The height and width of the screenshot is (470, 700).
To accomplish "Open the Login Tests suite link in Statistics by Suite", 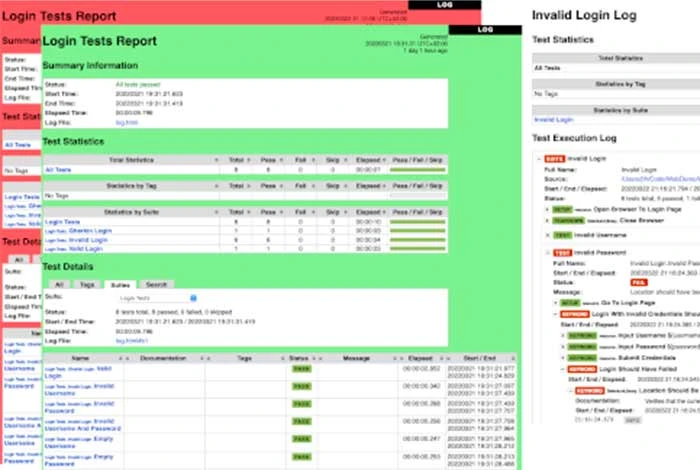I will tap(62, 222).
